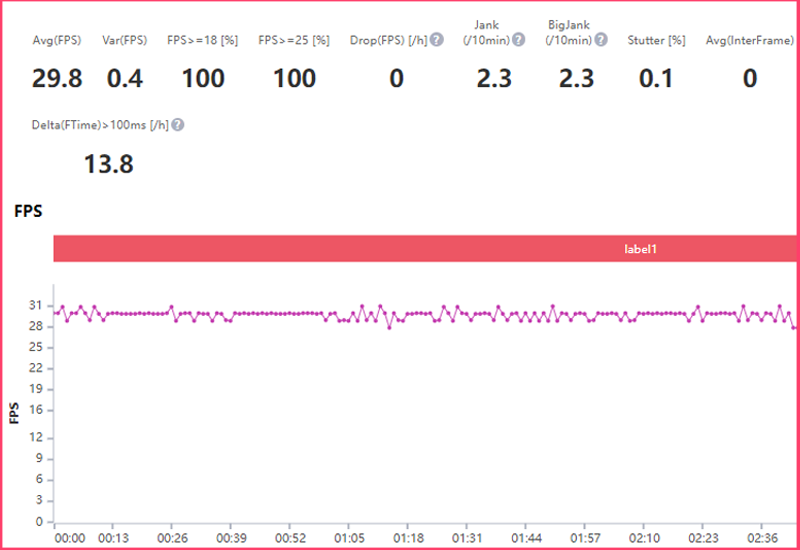Click the help icon beside BigJank (/10min)
This screenshot has height=550, width=800.
(x=601, y=40)
